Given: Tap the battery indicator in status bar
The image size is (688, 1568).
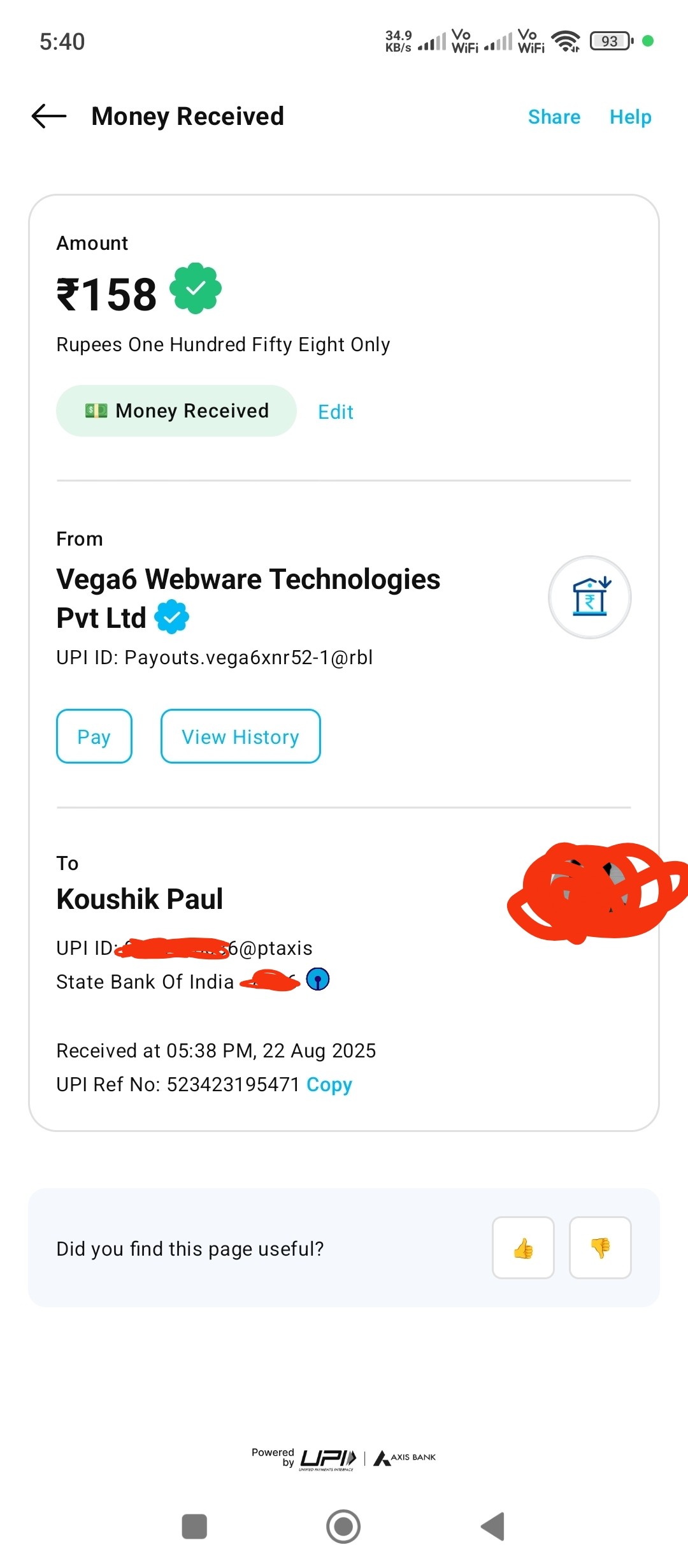Looking at the screenshot, I should tap(610, 41).
